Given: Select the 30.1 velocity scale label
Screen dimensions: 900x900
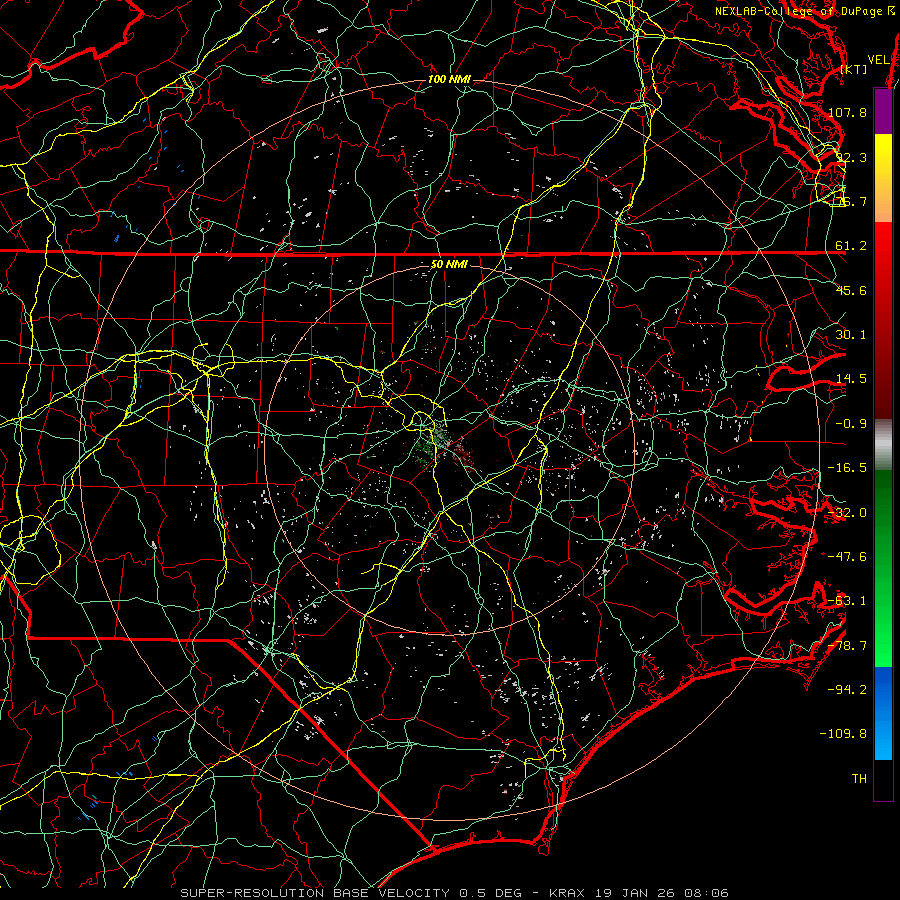Looking at the screenshot, I should 851,335.
